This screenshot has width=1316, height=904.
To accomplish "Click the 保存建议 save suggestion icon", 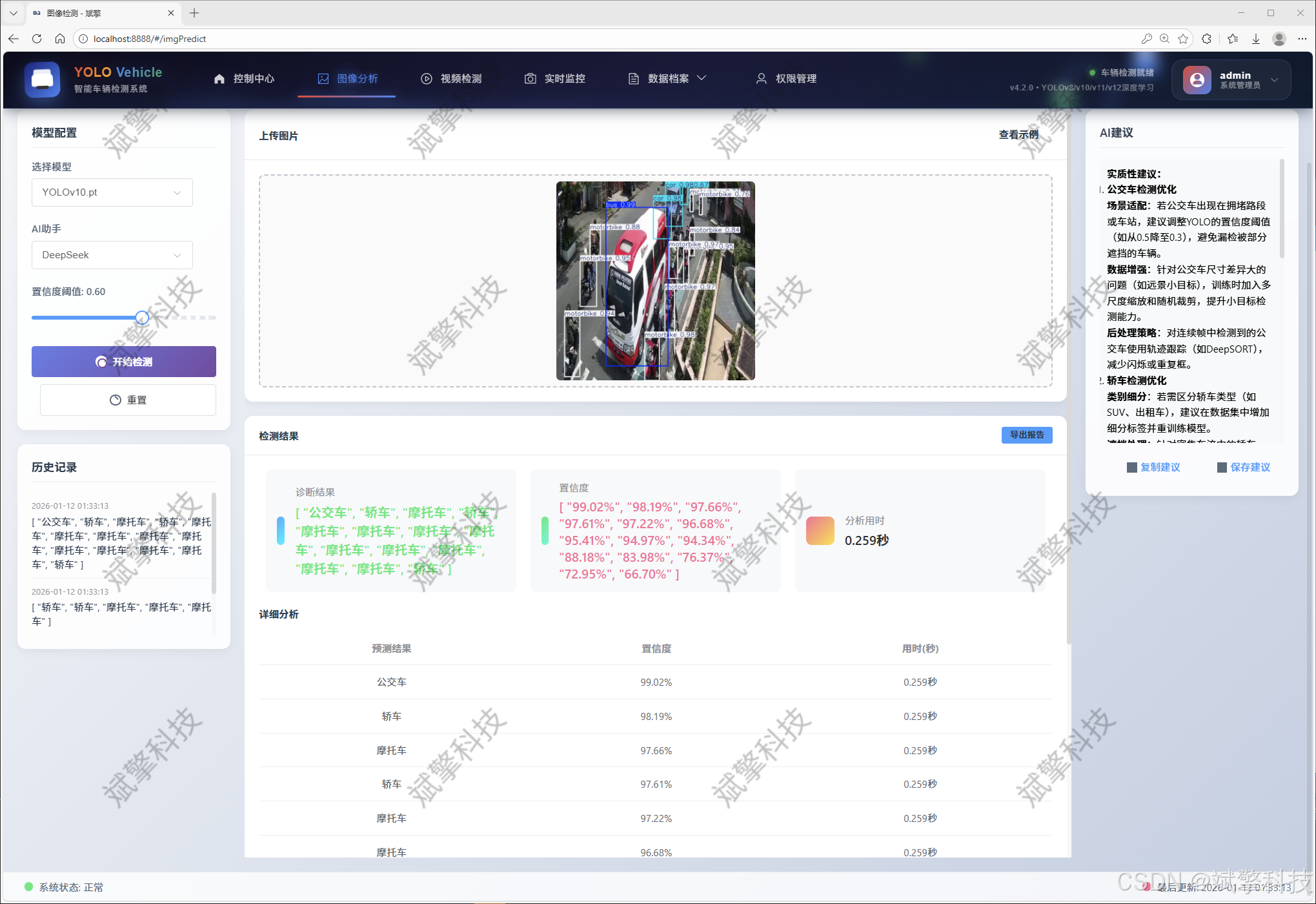I will 1222,467.
